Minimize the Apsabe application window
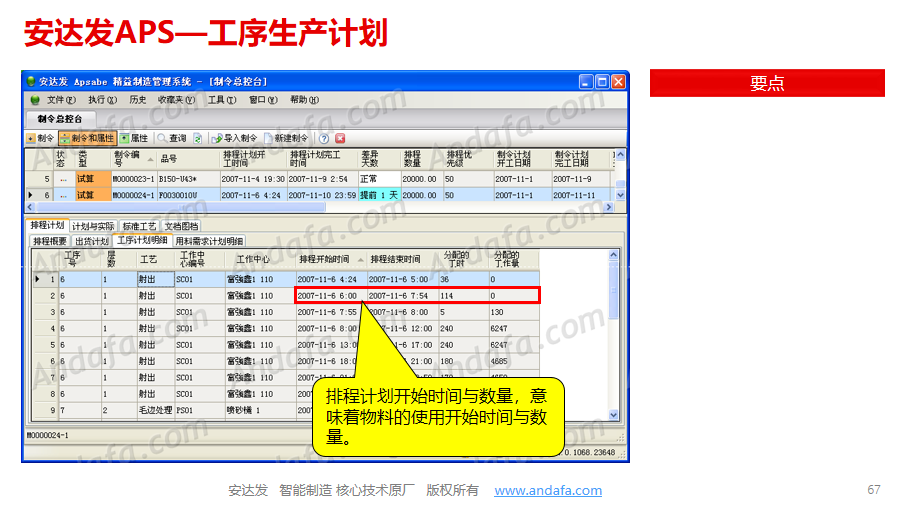This screenshot has height=509, width=907. click(x=586, y=82)
